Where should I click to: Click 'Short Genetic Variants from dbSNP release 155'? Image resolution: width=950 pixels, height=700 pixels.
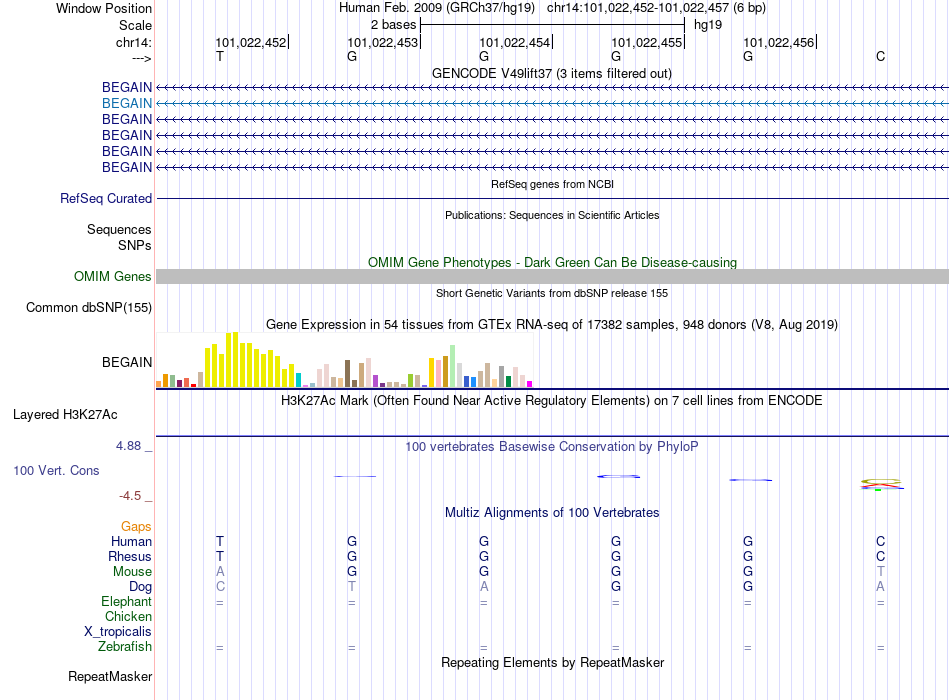(552, 293)
